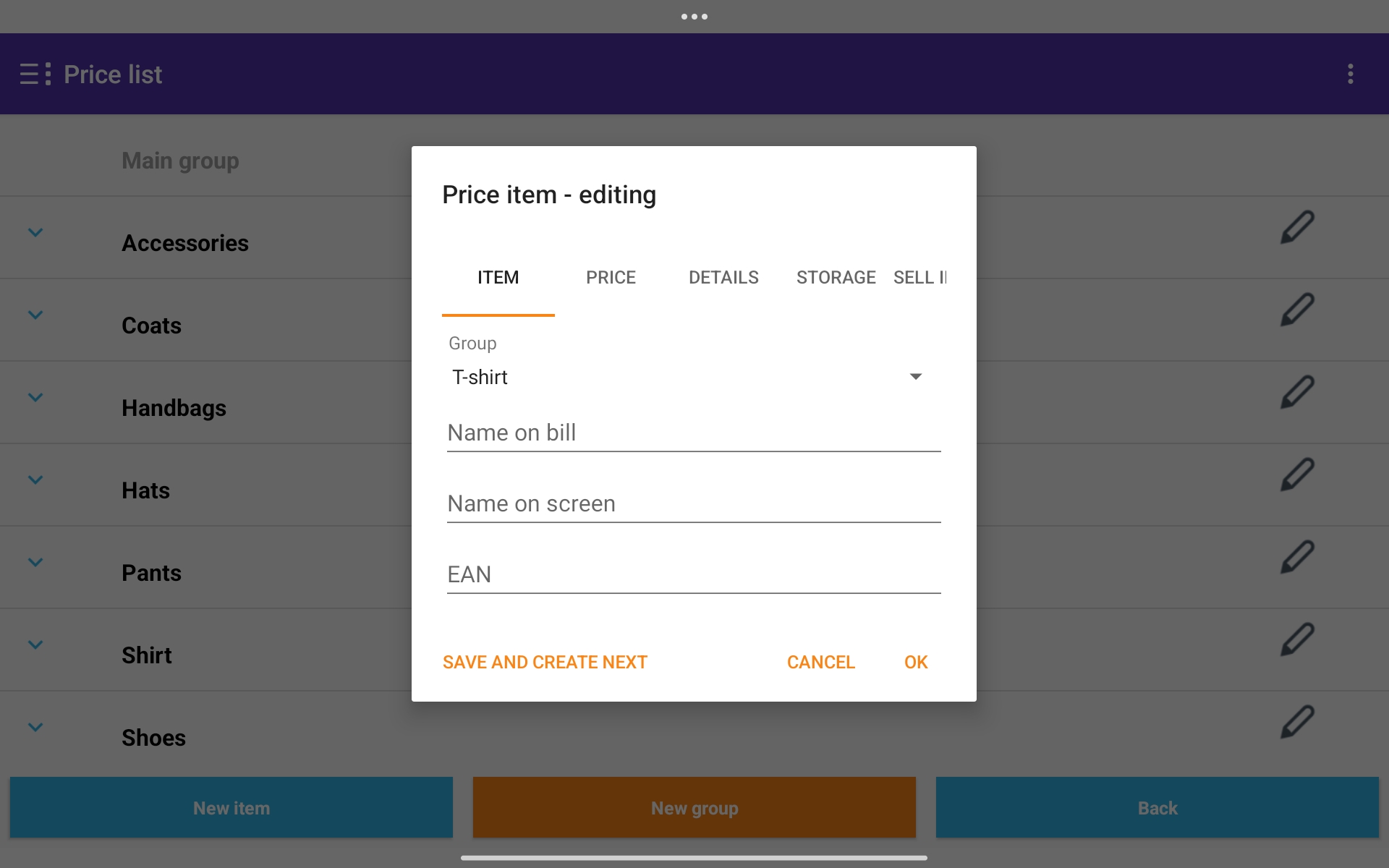Expand the Accessories group chevron
Viewport: 1389px width, 868px height.
pyautogui.click(x=35, y=232)
